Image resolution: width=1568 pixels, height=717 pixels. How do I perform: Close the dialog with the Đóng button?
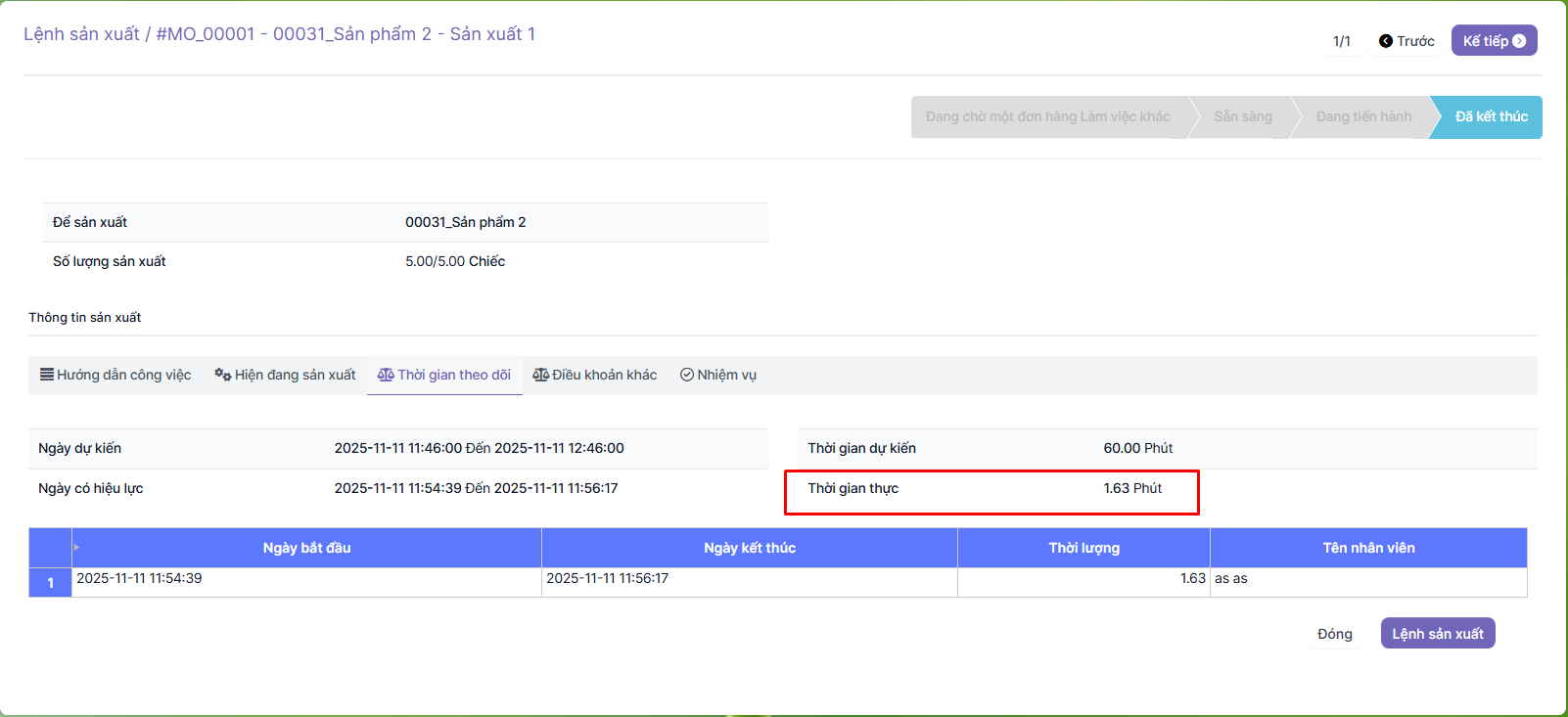(1334, 634)
